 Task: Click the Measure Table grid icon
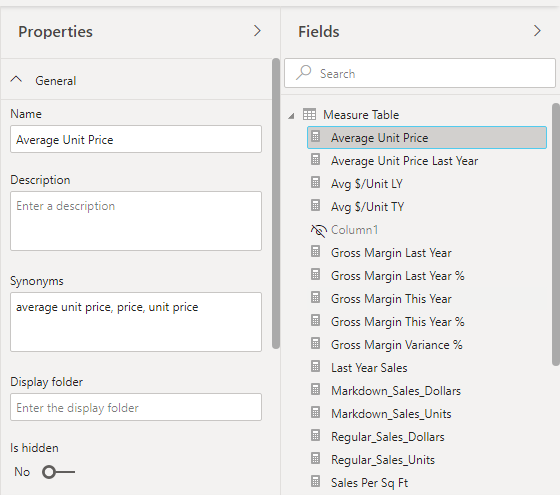(x=309, y=114)
